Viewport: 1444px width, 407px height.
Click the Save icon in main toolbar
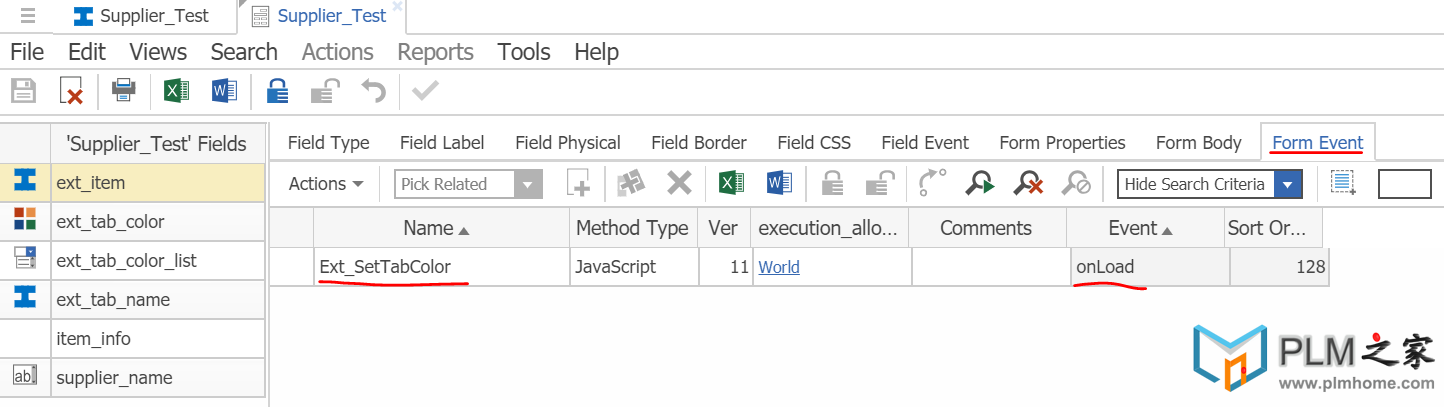pos(23,91)
